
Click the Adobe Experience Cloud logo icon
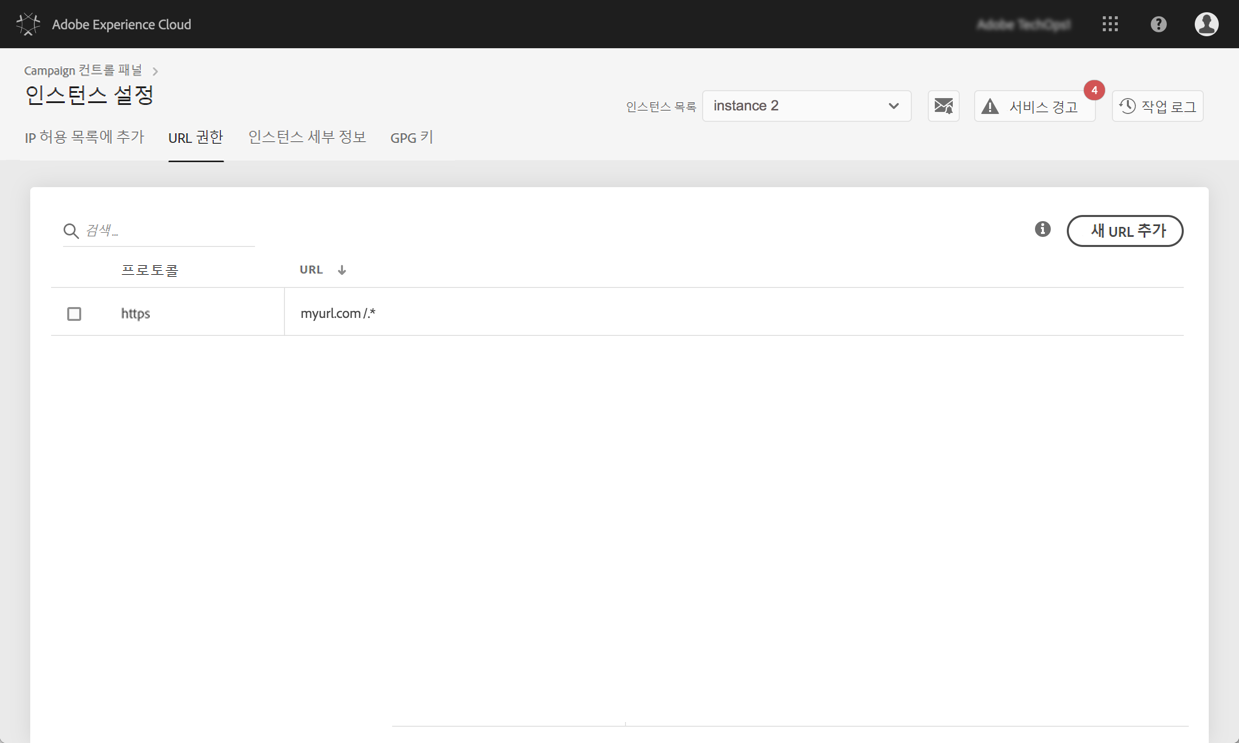pyautogui.click(x=28, y=24)
